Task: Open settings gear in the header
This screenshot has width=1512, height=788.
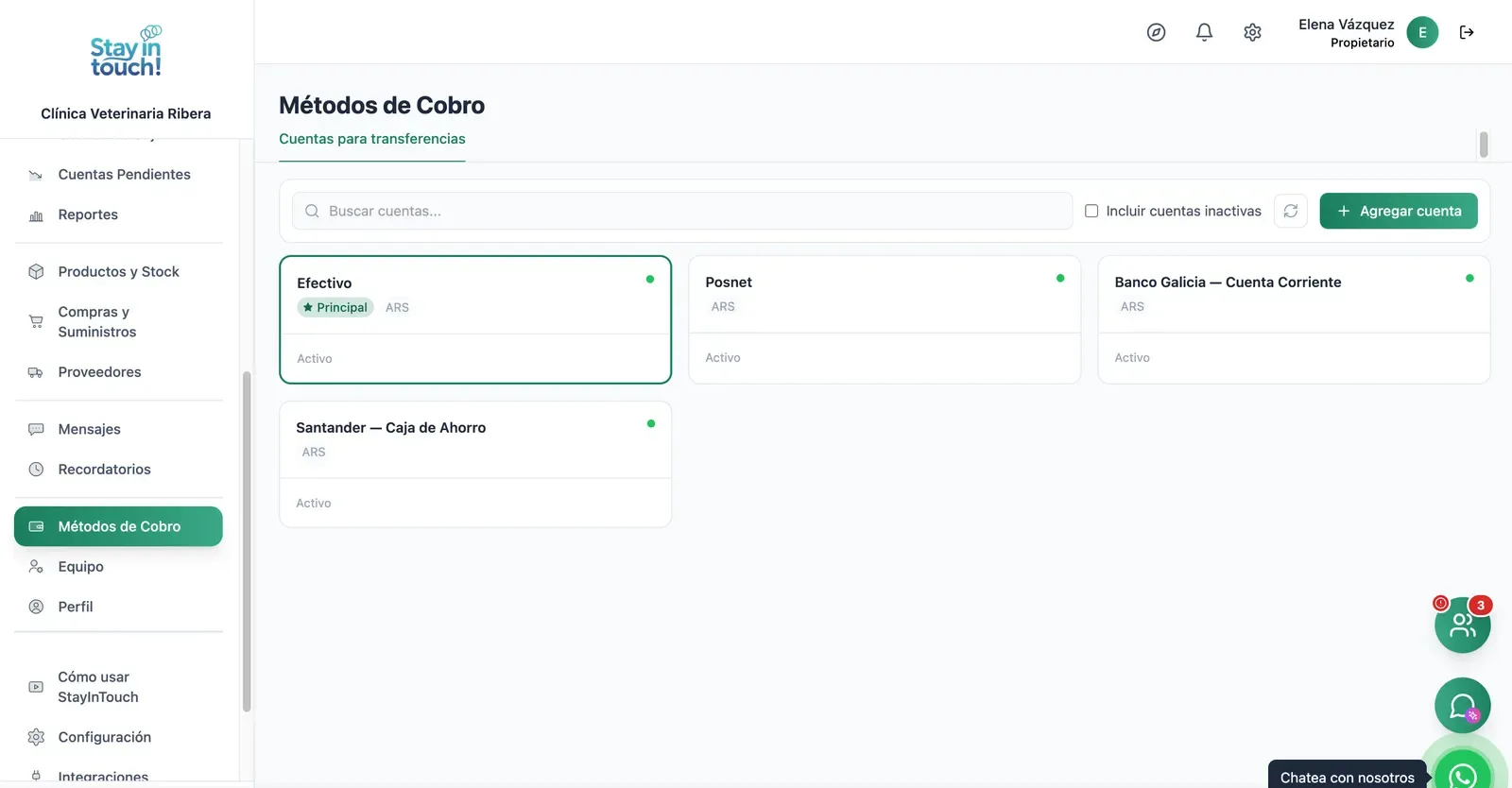Action: click(x=1252, y=32)
